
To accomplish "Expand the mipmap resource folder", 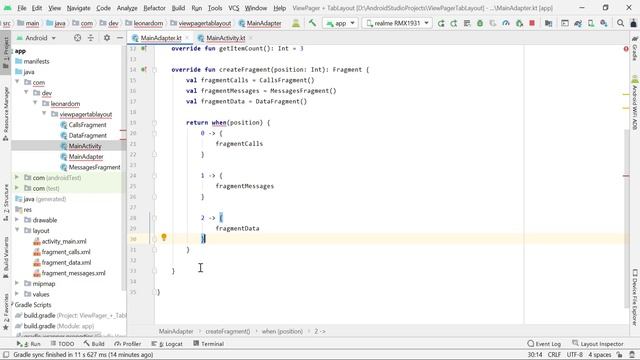I will (x=17, y=283).
